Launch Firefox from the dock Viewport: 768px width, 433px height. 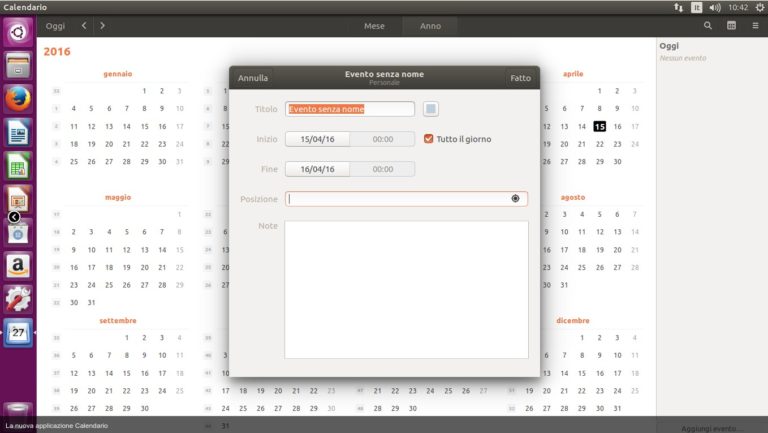click(x=18, y=98)
